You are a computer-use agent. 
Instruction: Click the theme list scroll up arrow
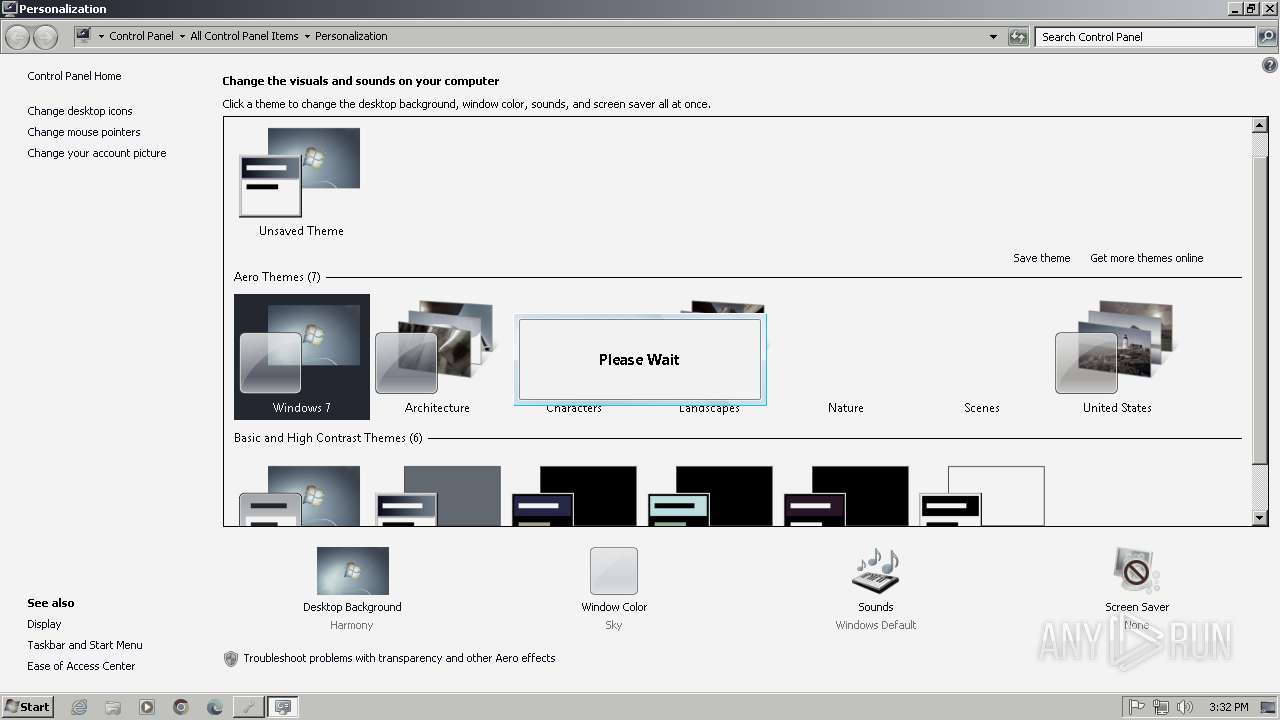pos(1260,126)
